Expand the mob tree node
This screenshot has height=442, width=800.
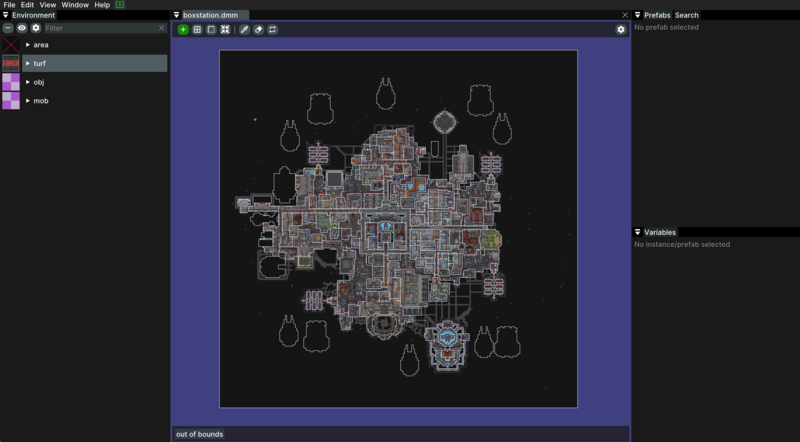(28, 101)
